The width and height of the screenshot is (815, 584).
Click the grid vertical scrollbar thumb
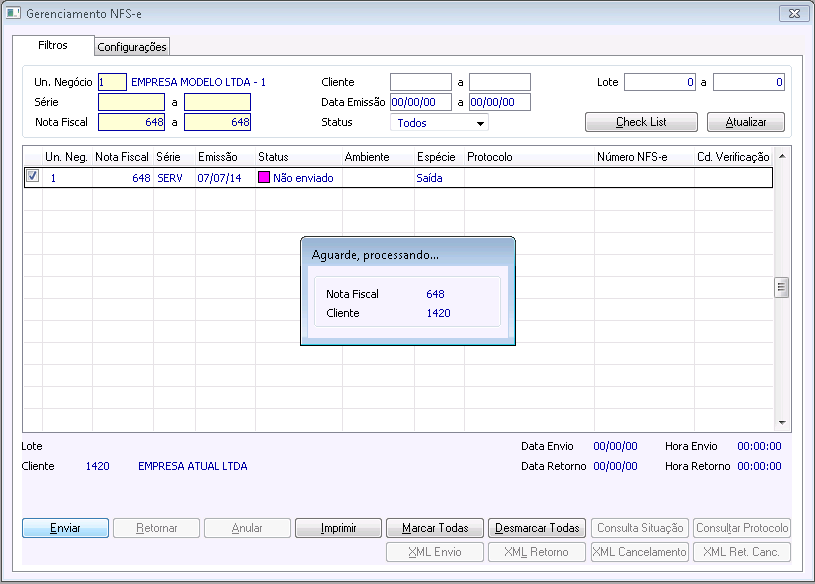(781, 287)
